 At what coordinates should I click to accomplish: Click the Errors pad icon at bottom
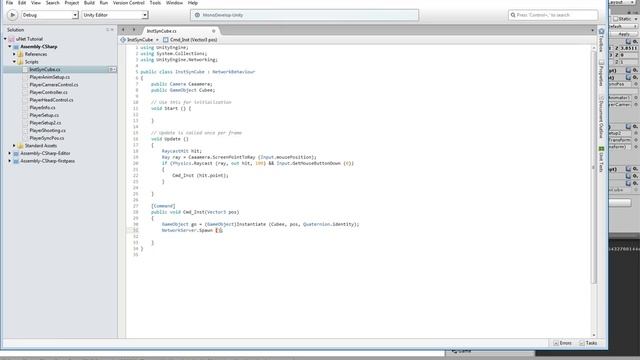(556, 343)
